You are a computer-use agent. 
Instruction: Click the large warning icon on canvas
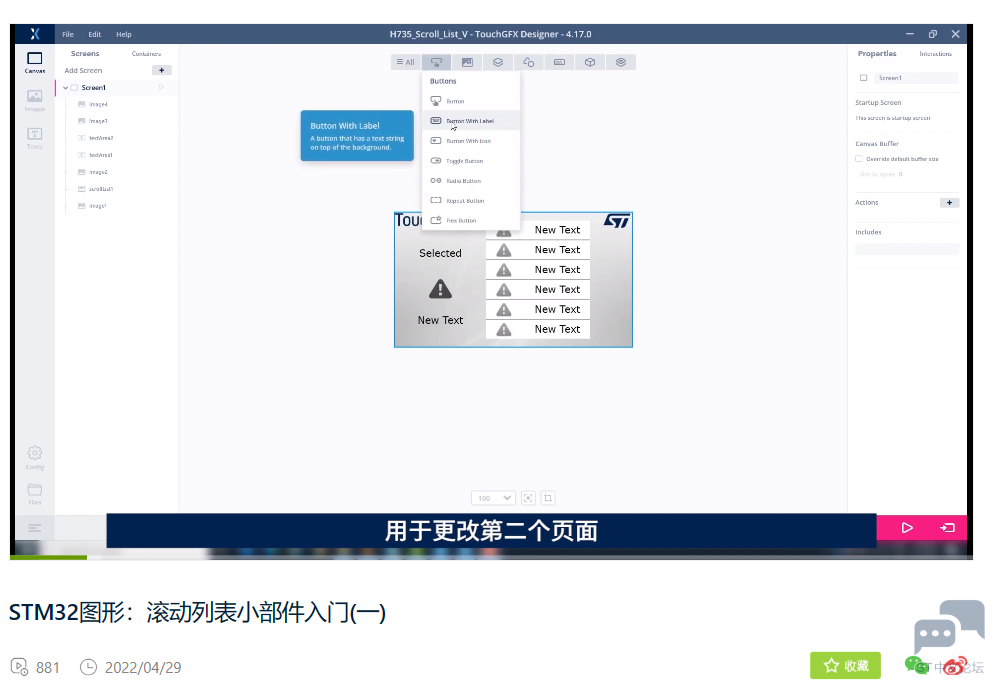(440, 289)
